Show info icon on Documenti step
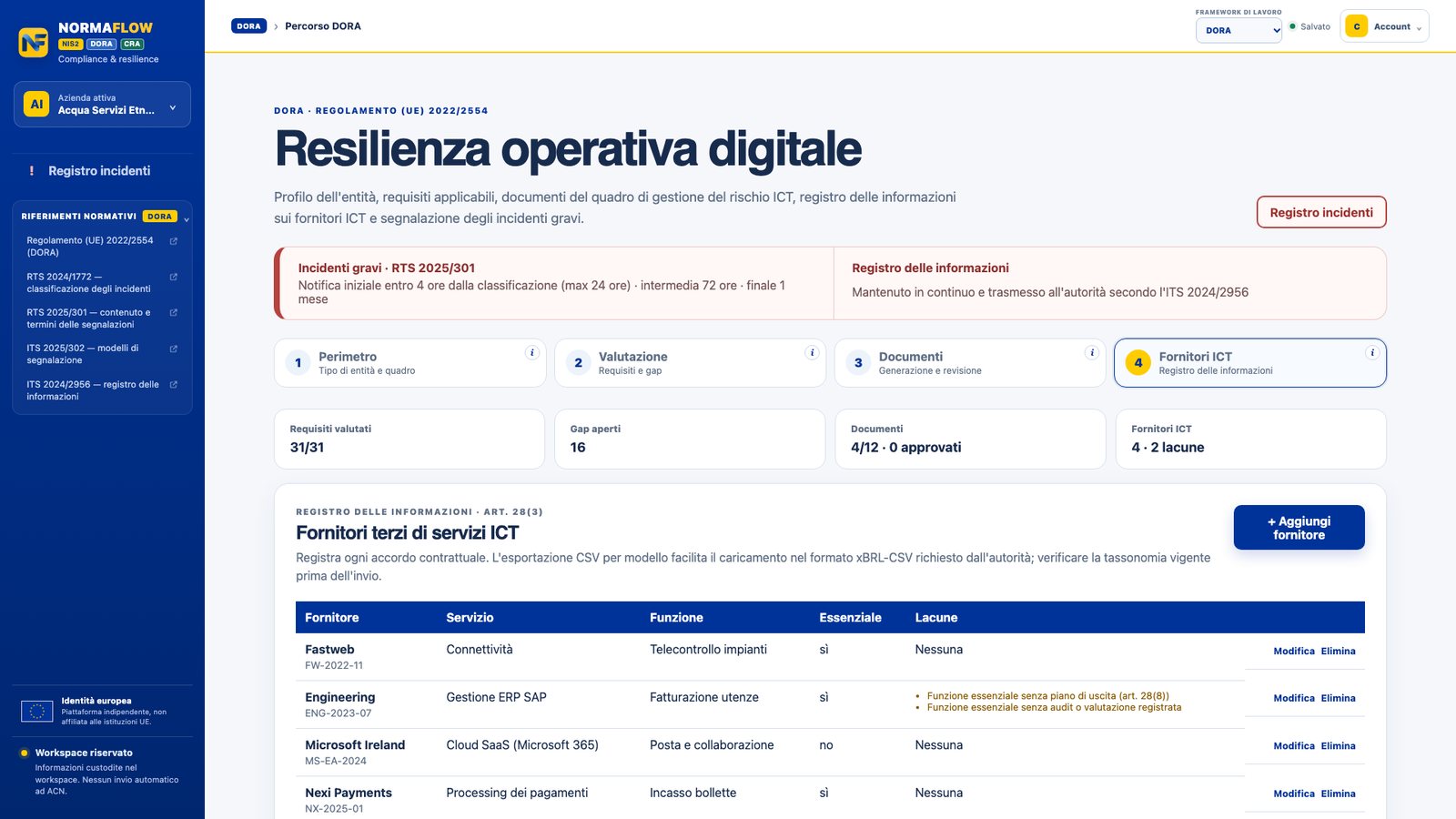The height and width of the screenshot is (819, 1456). point(1092,353)
